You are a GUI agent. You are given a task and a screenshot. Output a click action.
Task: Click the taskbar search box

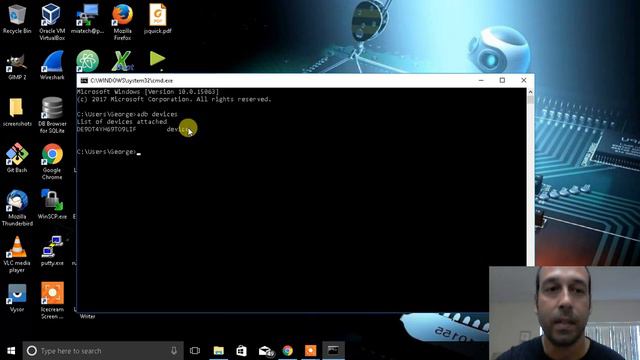tap(103, 351)
